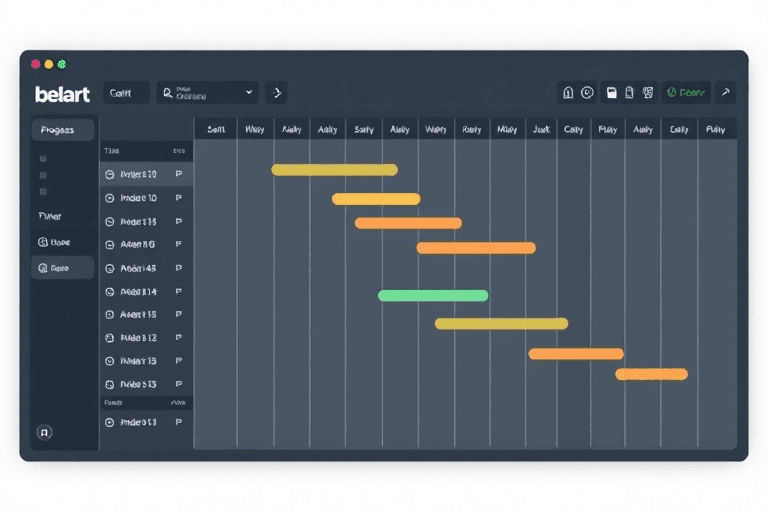
Task: Select the green task bar in the Gantt chart
Action: pyautogui.click(x=433, y=296)
